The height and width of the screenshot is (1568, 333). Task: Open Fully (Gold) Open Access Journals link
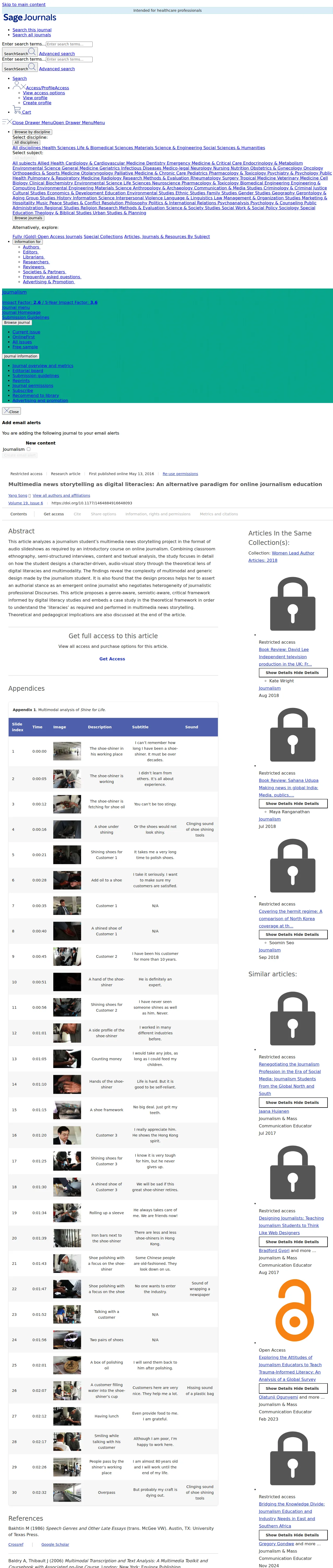point(47,236)
